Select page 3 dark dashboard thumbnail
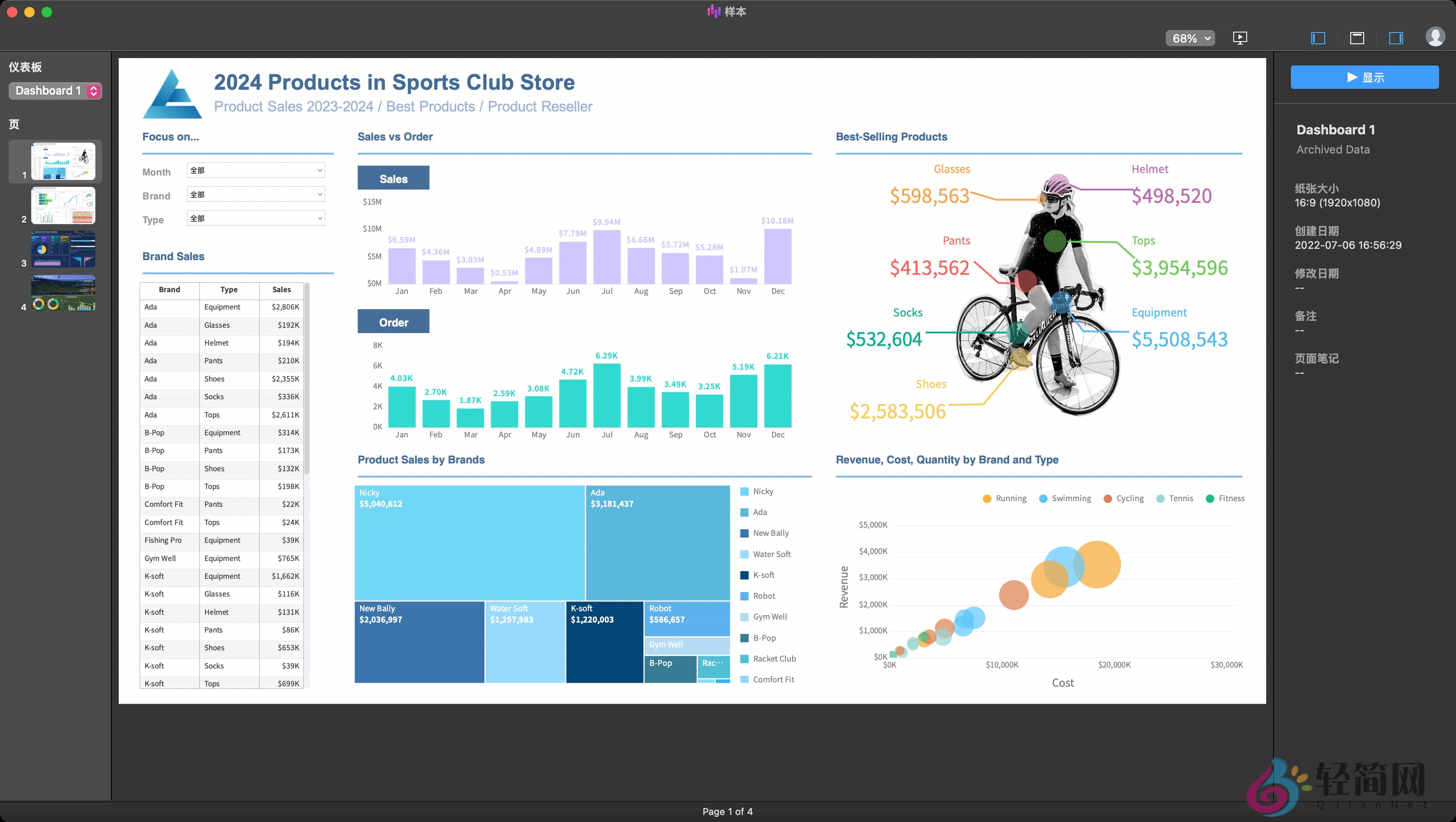This screenshot has height=822, width=1456. coord(63,249)
